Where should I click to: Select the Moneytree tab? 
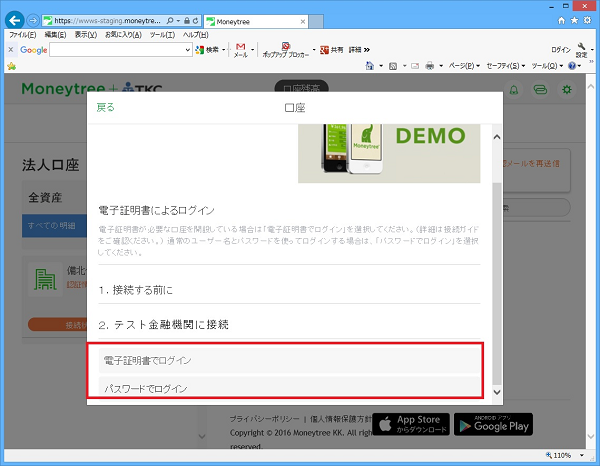pos(256,22)
